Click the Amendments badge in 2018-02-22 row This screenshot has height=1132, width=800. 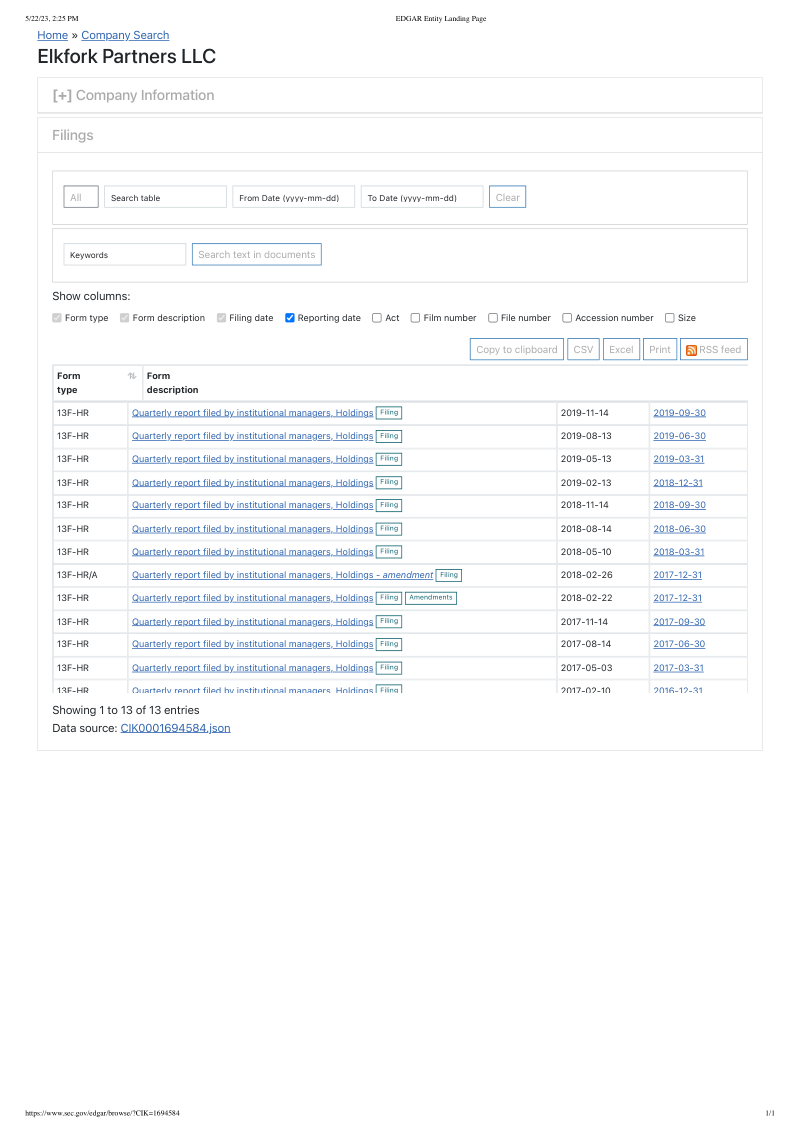tap(431, 598)
